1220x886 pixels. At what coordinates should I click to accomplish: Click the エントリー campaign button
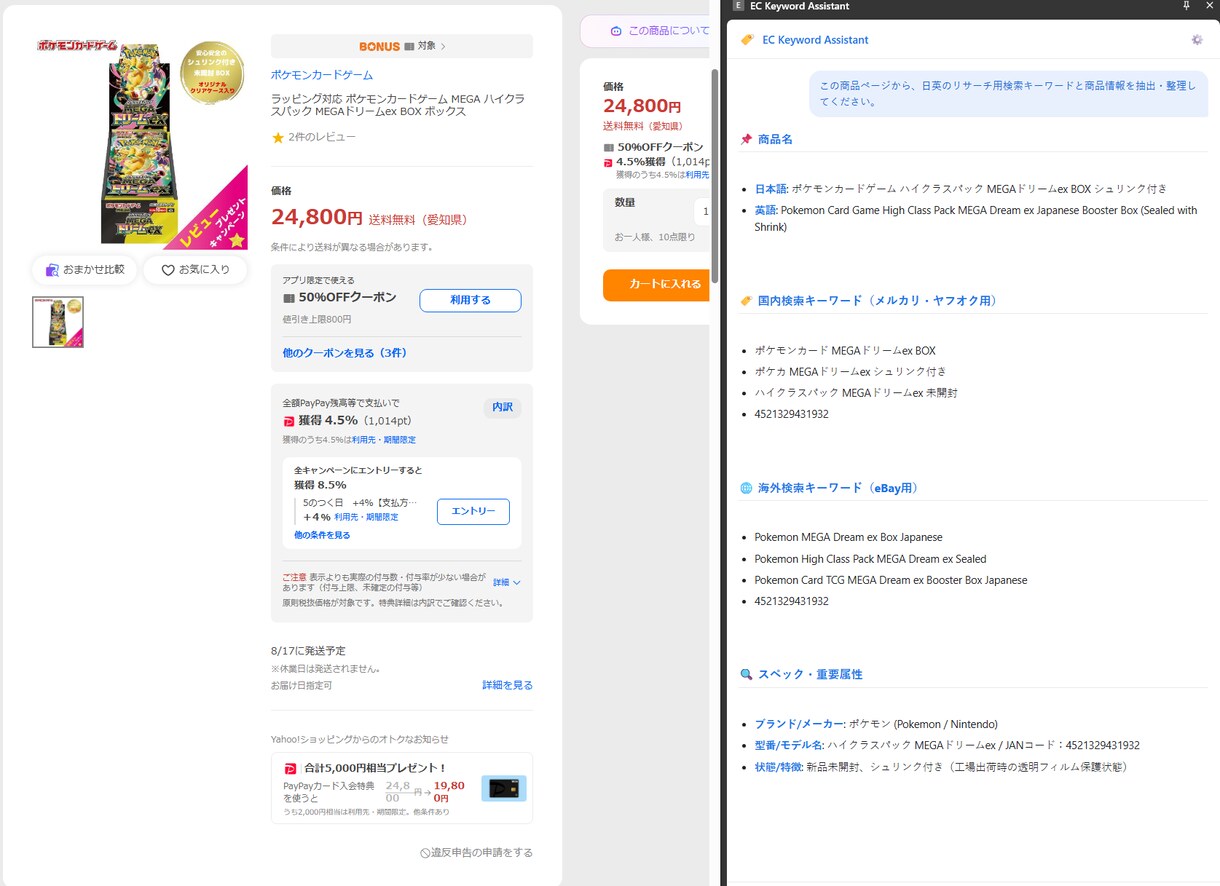tap(473, 511)
